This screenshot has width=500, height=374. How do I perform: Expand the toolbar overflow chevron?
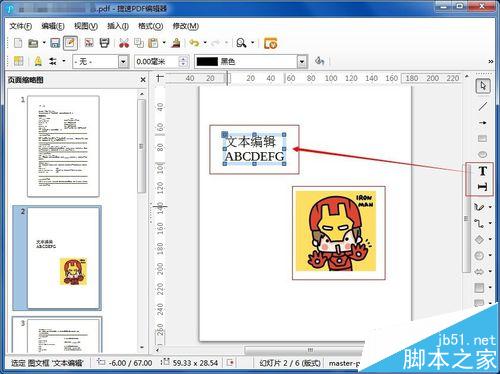[491, 61]
